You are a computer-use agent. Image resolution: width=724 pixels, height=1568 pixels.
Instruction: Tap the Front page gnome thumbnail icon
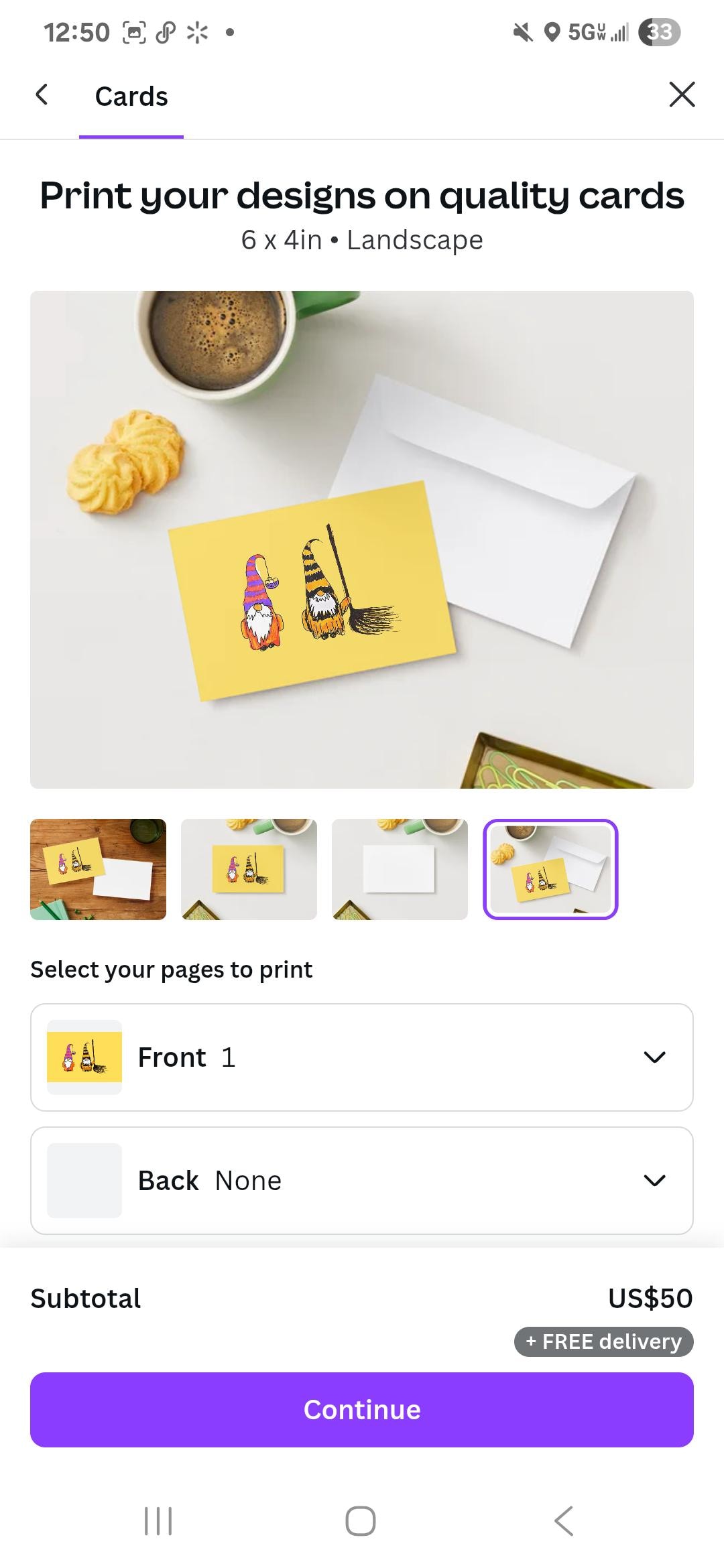[84, 1057]
